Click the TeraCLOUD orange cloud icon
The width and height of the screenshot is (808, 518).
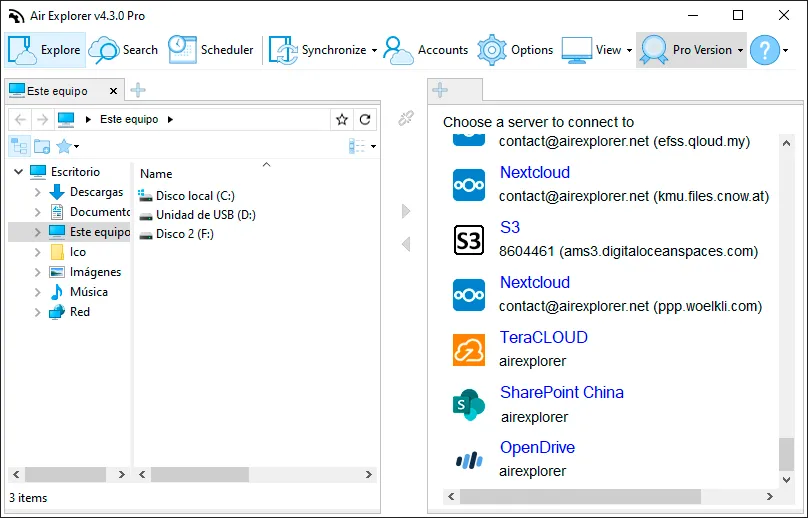tap(469, 349)
